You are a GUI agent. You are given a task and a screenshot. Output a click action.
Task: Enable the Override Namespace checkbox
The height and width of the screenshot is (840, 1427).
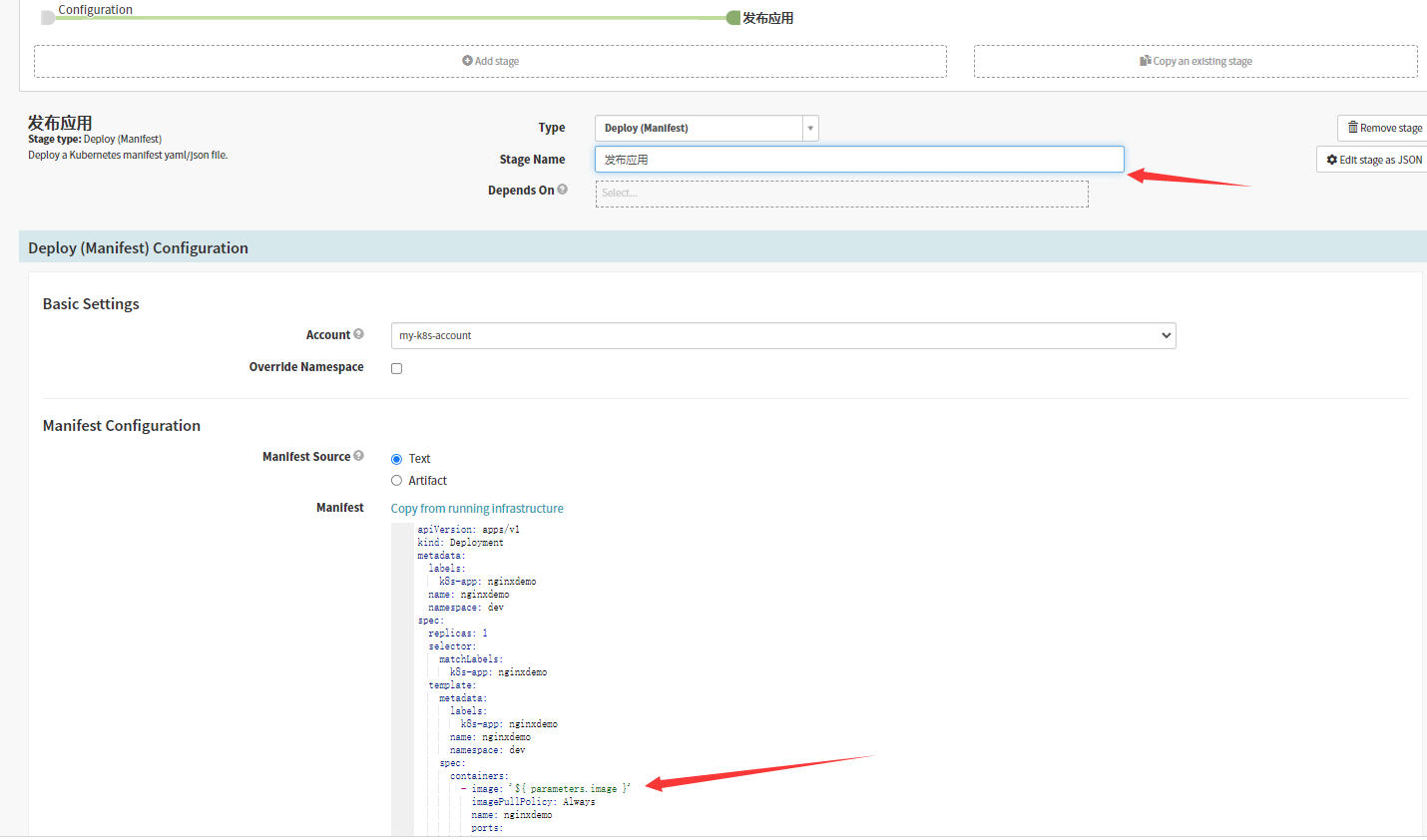tap(396, 368)
